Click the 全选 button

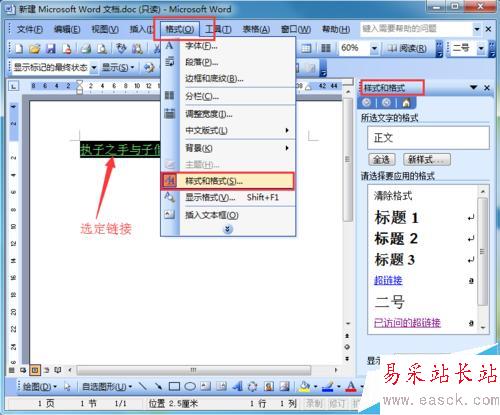pyautogui.click(x=382, y=159)
